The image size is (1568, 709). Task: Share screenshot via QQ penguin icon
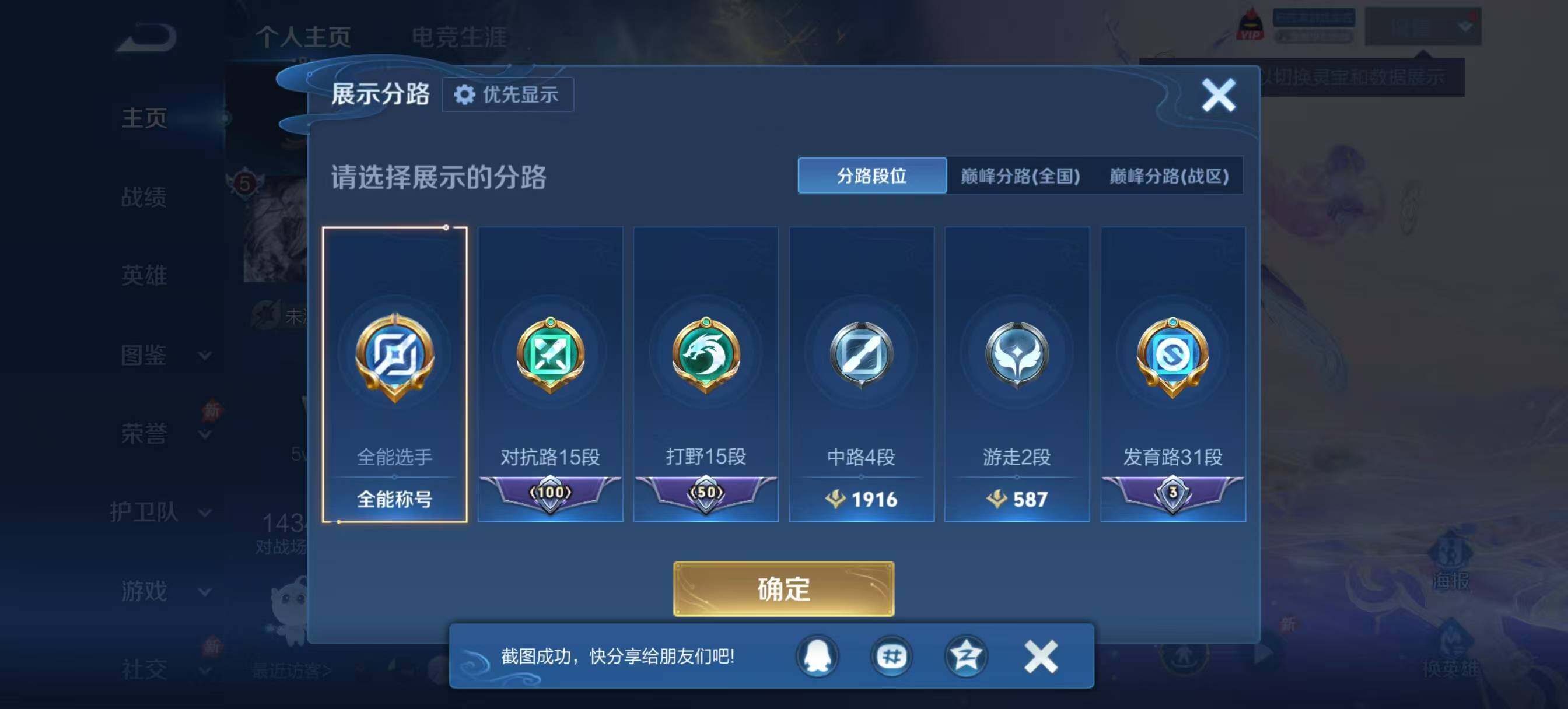point(817,656)
